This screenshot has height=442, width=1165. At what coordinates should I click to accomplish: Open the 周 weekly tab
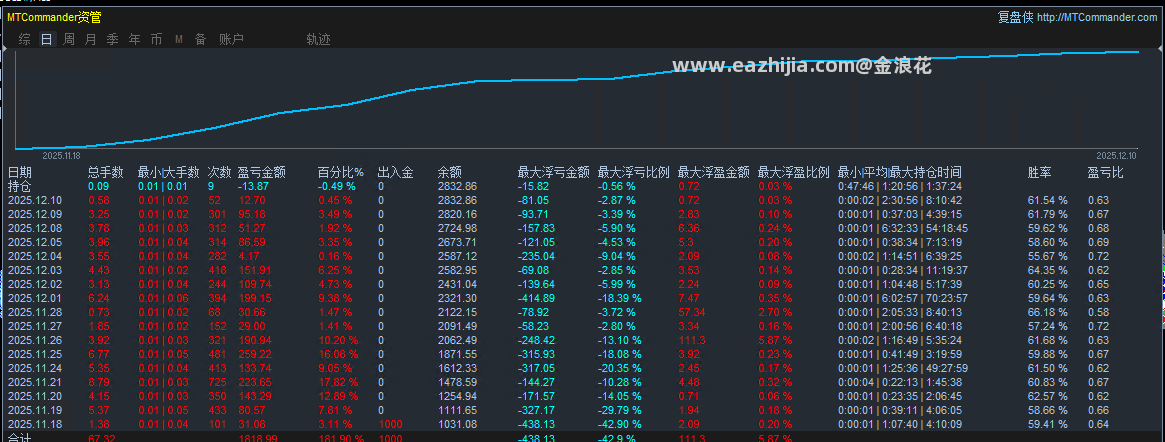(68, 39)
